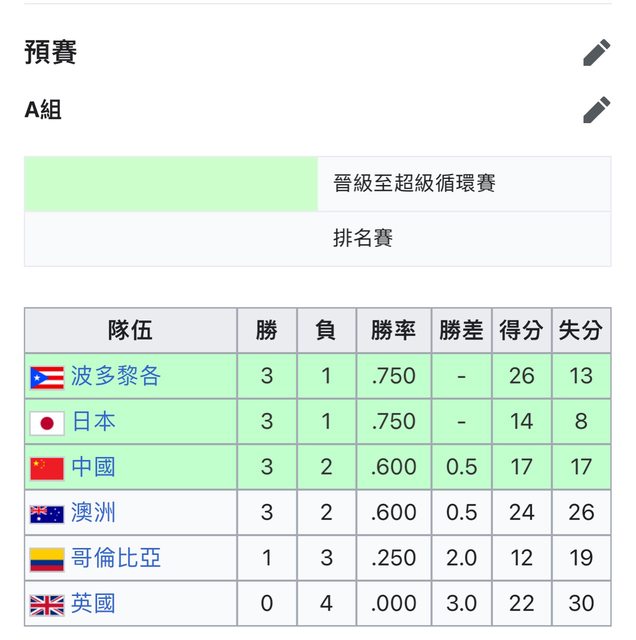Click the Australia flag icon
The width and height of the screenshot is (636, 640).
(47, 514)
